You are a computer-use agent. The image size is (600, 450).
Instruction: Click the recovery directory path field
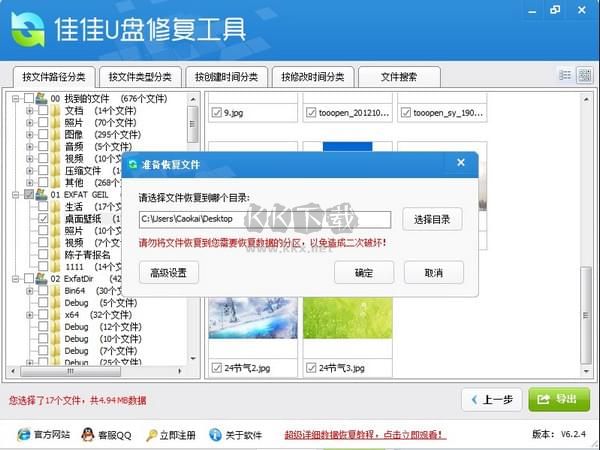click(x=265, y=219)
